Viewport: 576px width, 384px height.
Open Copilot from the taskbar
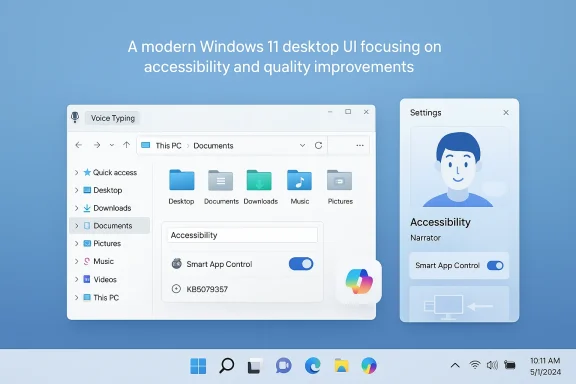(x=369, y=366)
